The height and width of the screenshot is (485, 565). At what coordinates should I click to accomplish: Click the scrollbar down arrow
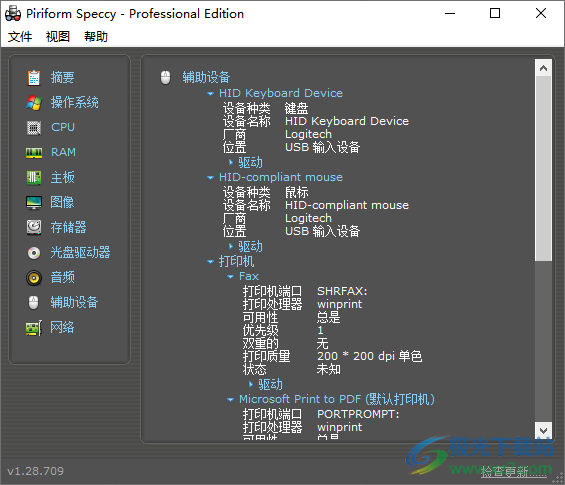(x=543, y=430)
